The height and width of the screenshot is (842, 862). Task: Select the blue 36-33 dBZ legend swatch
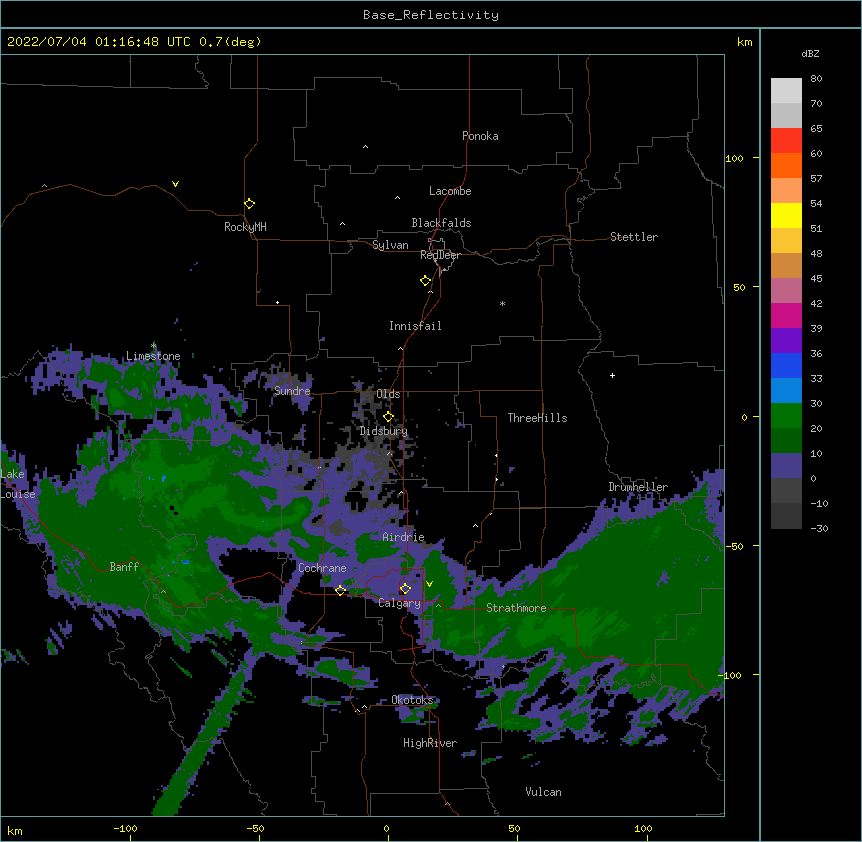pyautogui.click(x=786, y=365)
